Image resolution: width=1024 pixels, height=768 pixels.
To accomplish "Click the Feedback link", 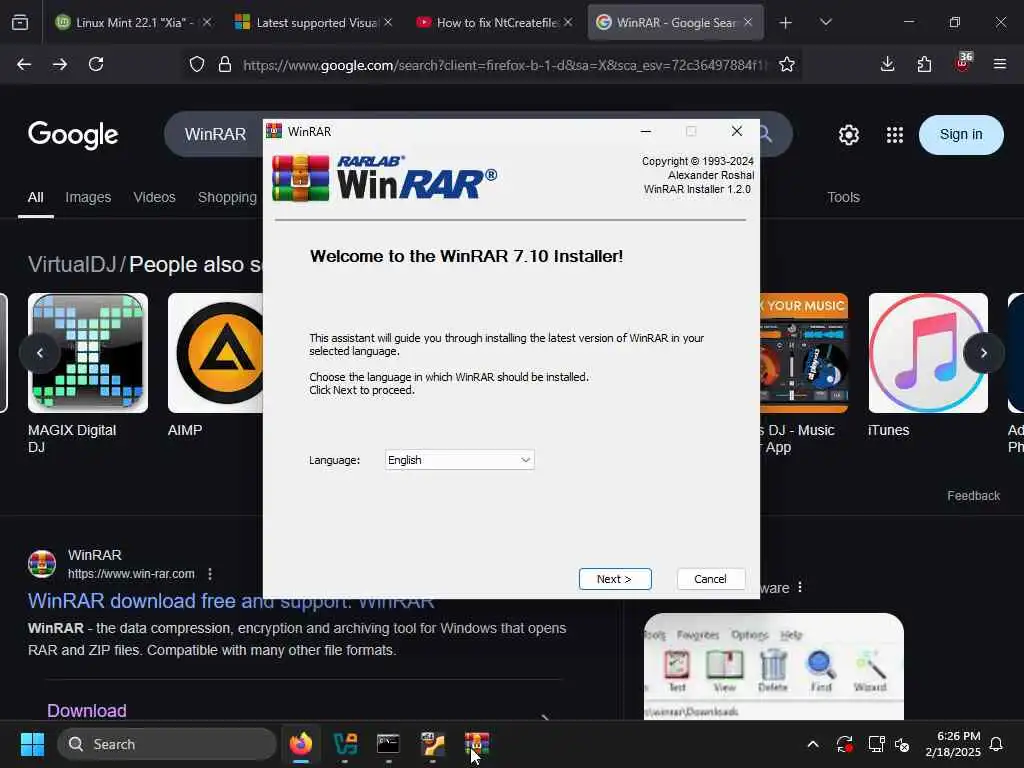I will click(x=973, y=496).
